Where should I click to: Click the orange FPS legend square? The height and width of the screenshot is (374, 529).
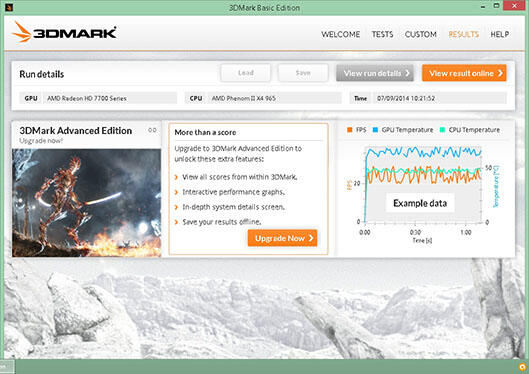[350, 130]
